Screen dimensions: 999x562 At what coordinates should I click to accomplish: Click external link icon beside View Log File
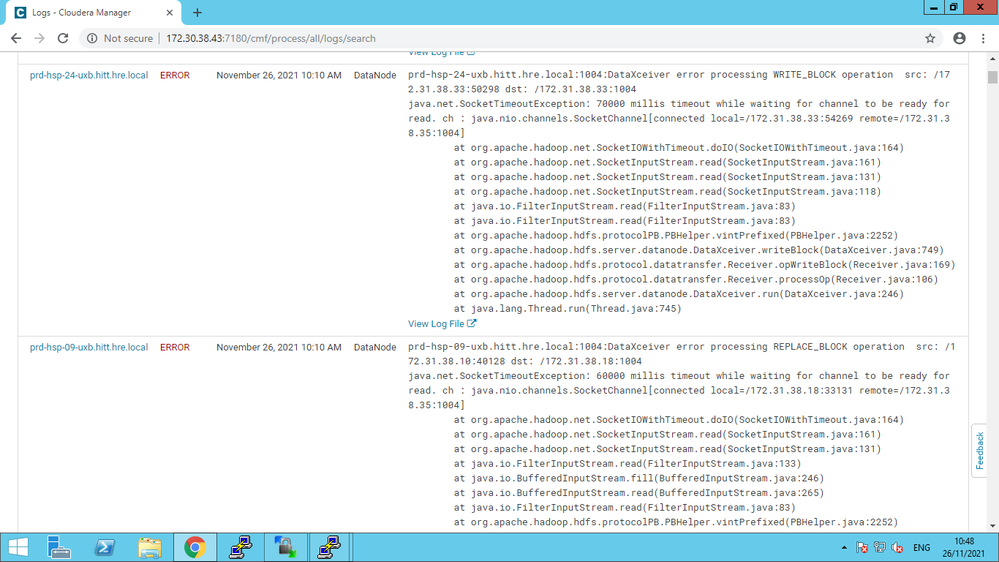[471, 323]
